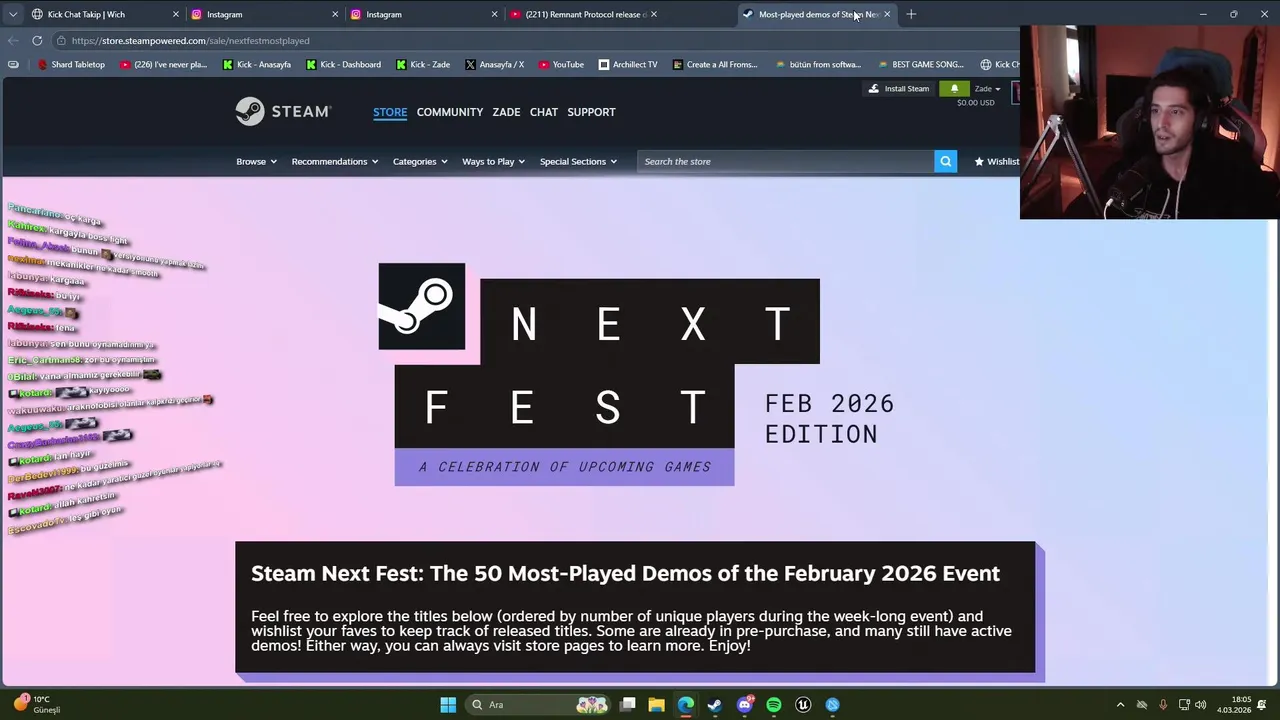Open Discord from the taskbar
The height and width of the screenshot is (720, 1280).
tap(744, 705)
